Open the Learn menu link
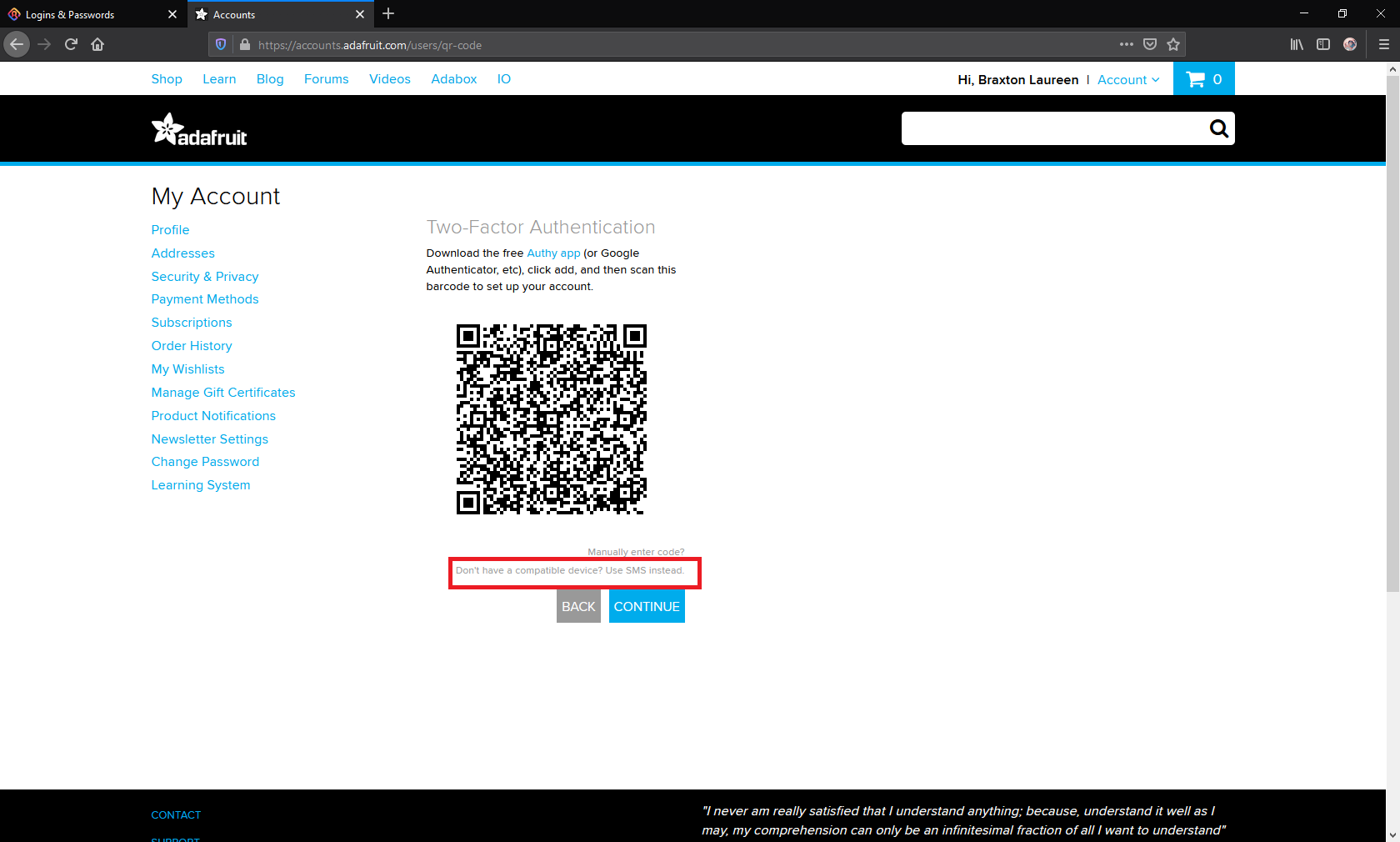Viewport: 1400px width, 842px height. click(x=219, y=79)
